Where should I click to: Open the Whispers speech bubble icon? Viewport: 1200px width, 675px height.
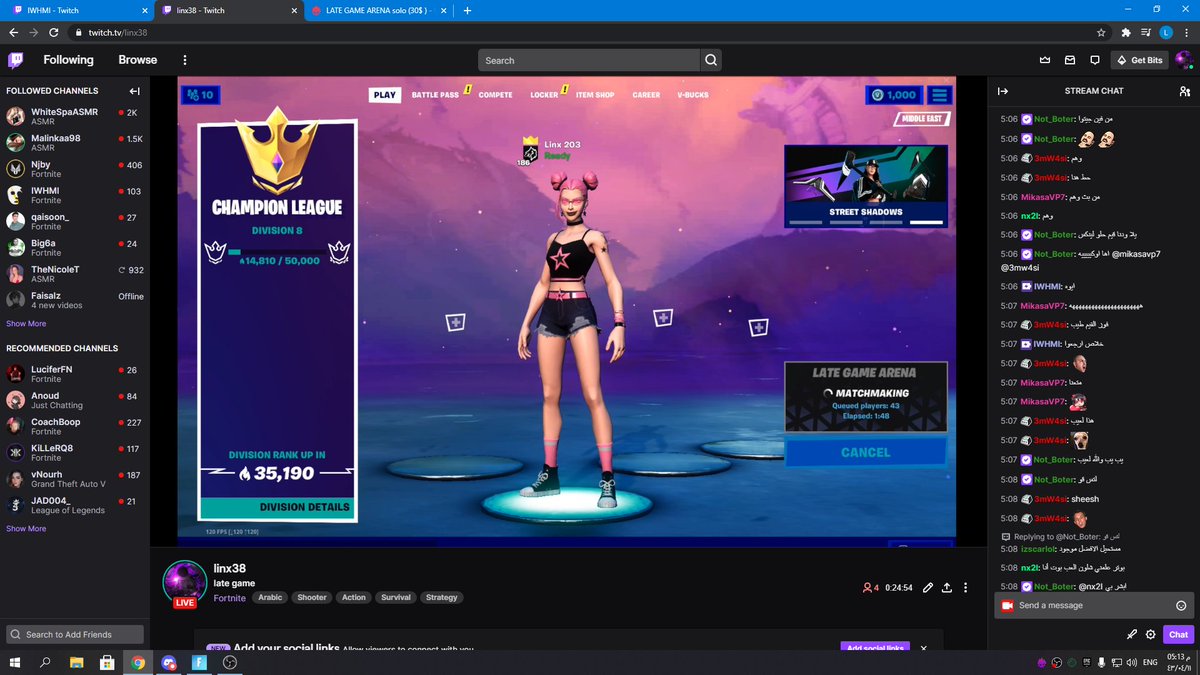[x=1094, y=60]
